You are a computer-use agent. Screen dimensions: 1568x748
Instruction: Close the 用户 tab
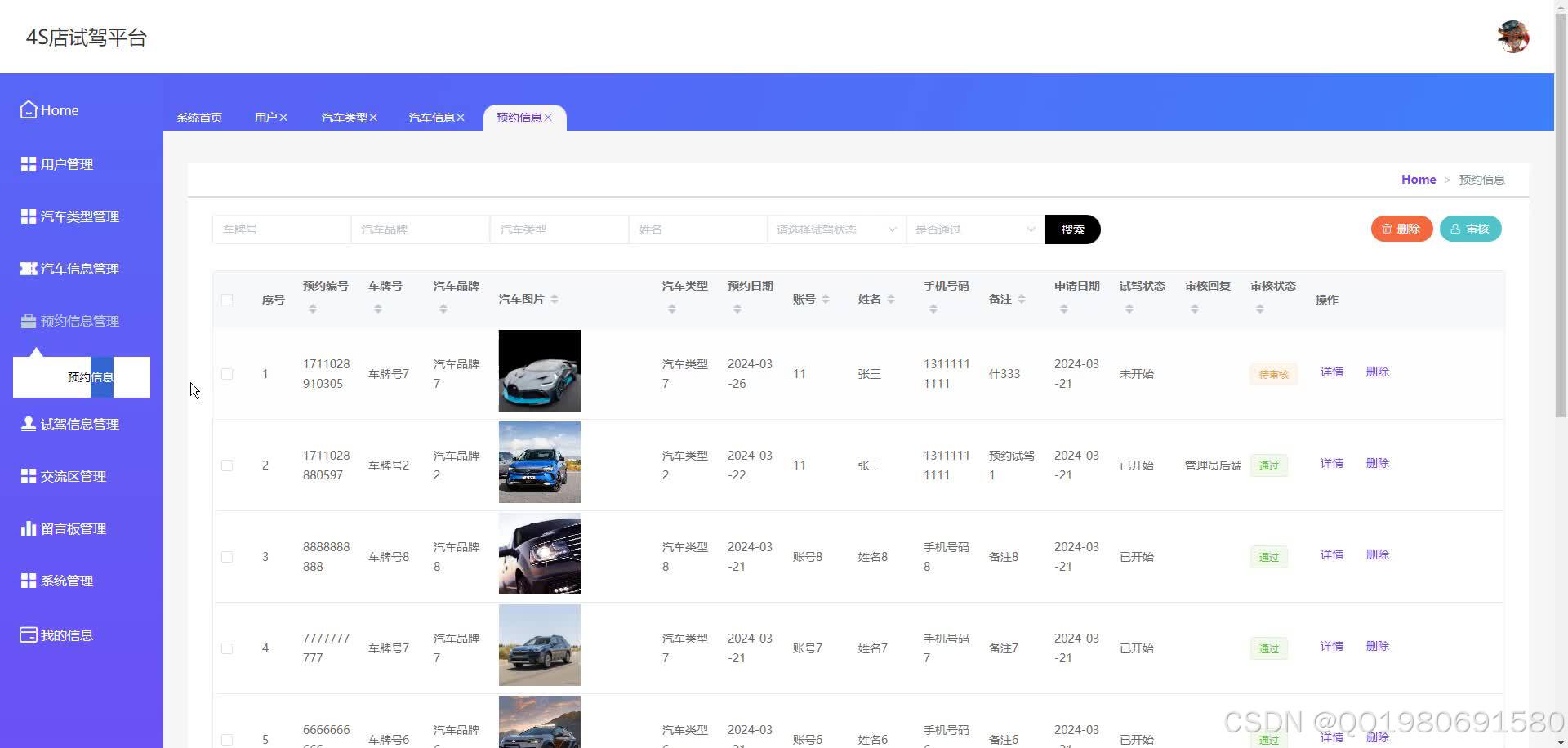coord(283,118)
